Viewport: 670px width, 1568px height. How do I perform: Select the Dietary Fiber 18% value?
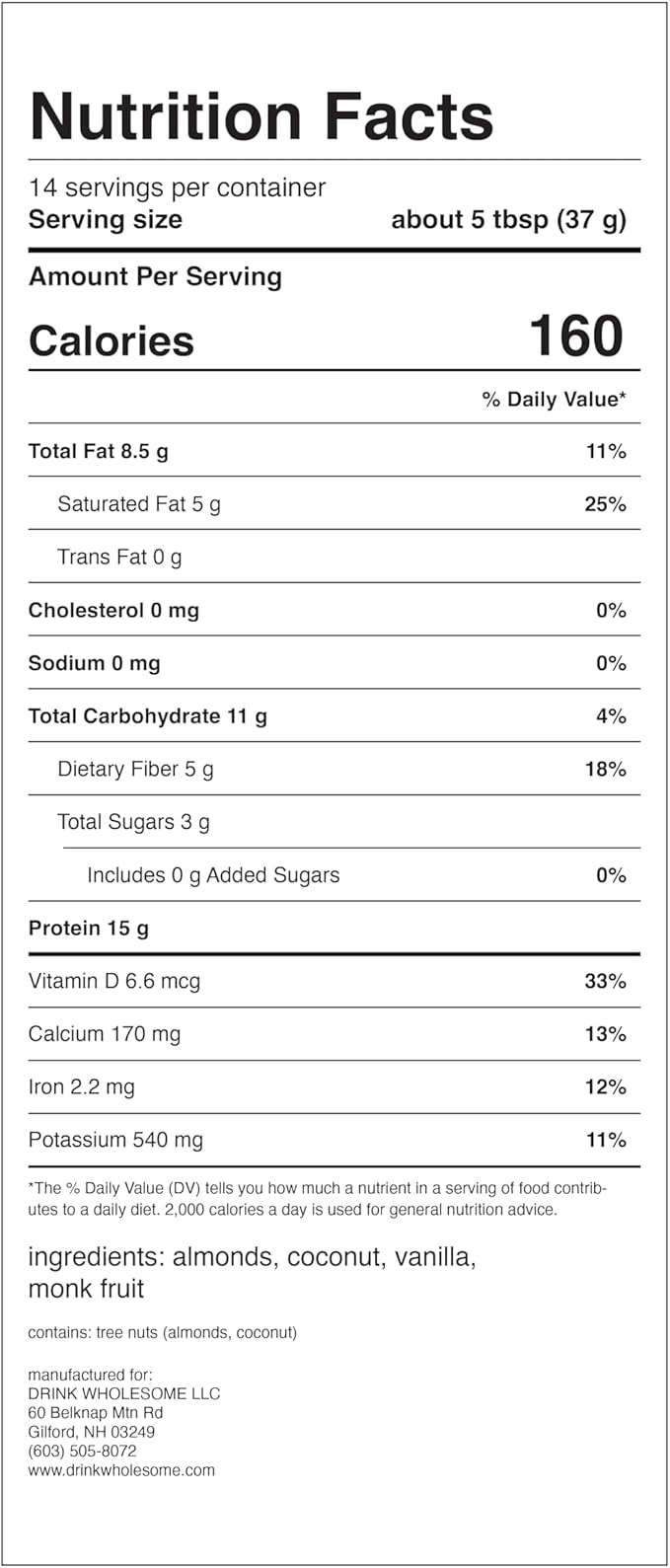(604, 770)
